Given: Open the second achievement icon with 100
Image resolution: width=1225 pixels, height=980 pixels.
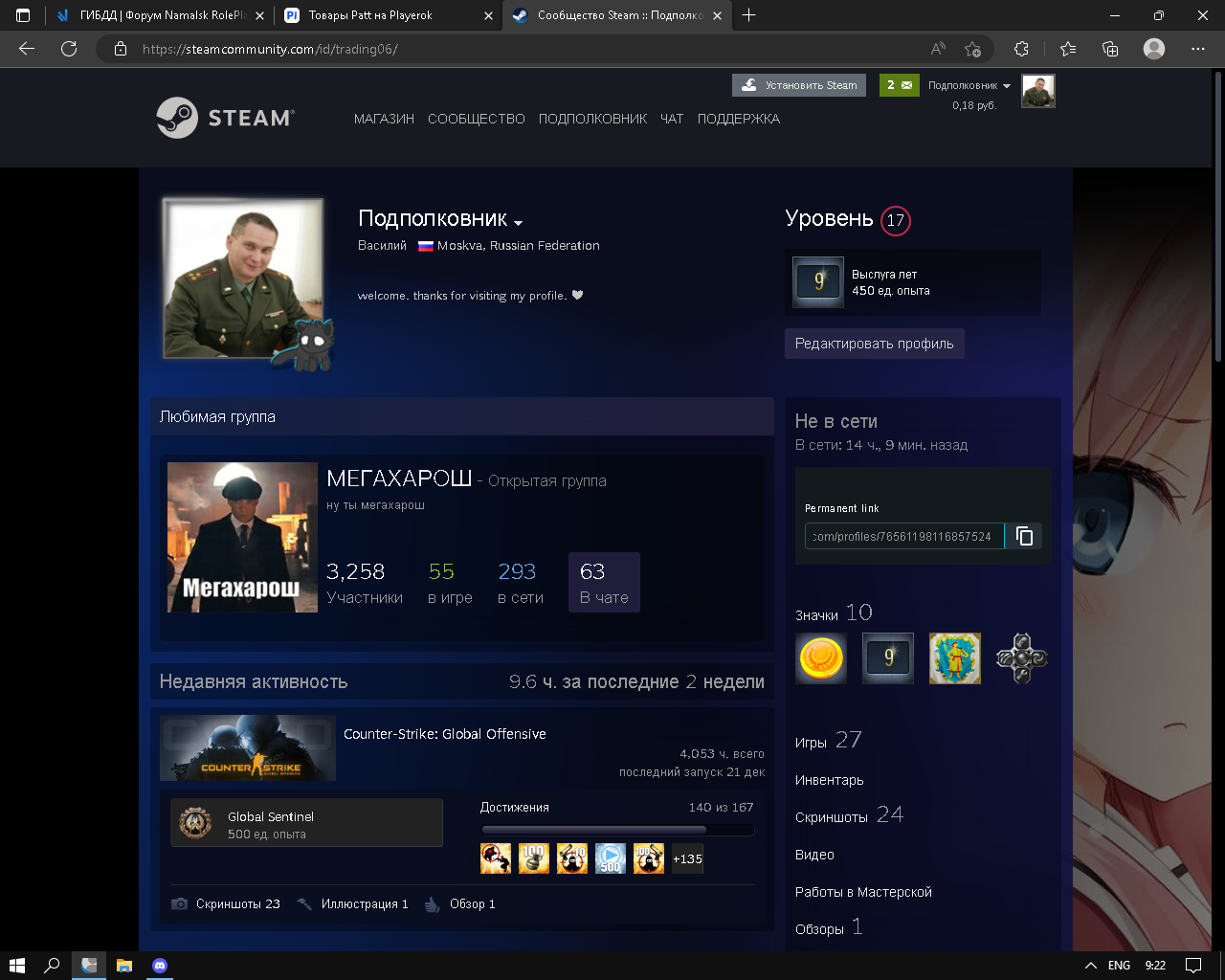Looking at the screenshot, I should 534,858.
